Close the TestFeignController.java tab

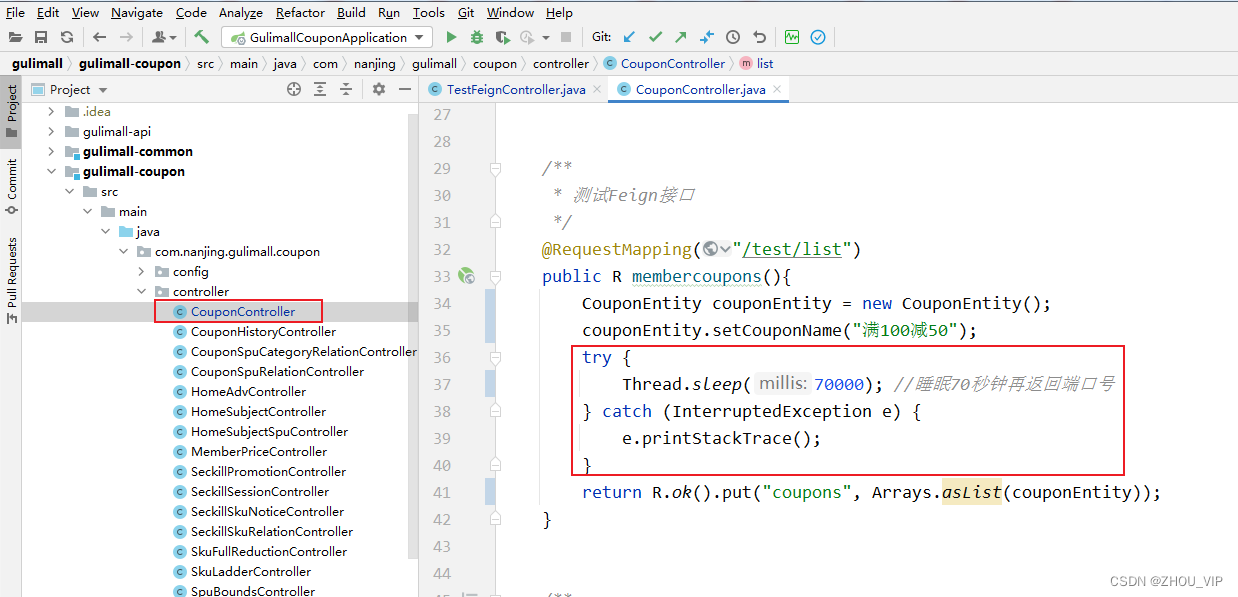point(596,89)
